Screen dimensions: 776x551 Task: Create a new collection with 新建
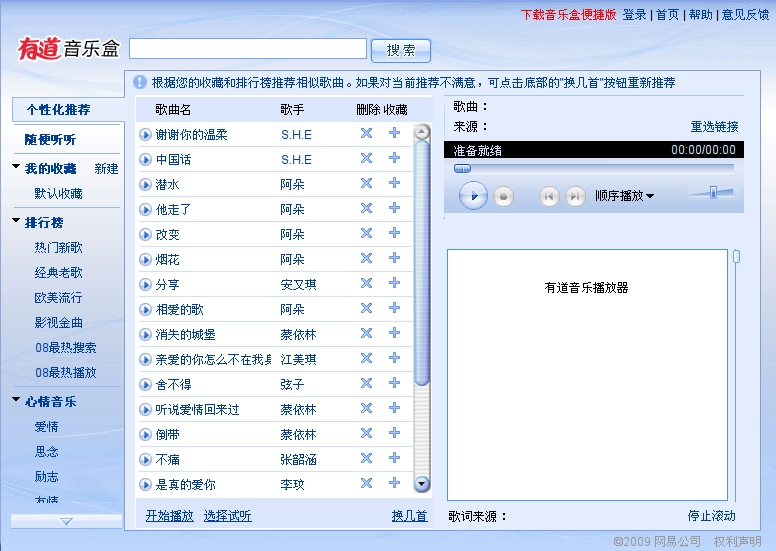pyautogui.click(x=106, y=169)
